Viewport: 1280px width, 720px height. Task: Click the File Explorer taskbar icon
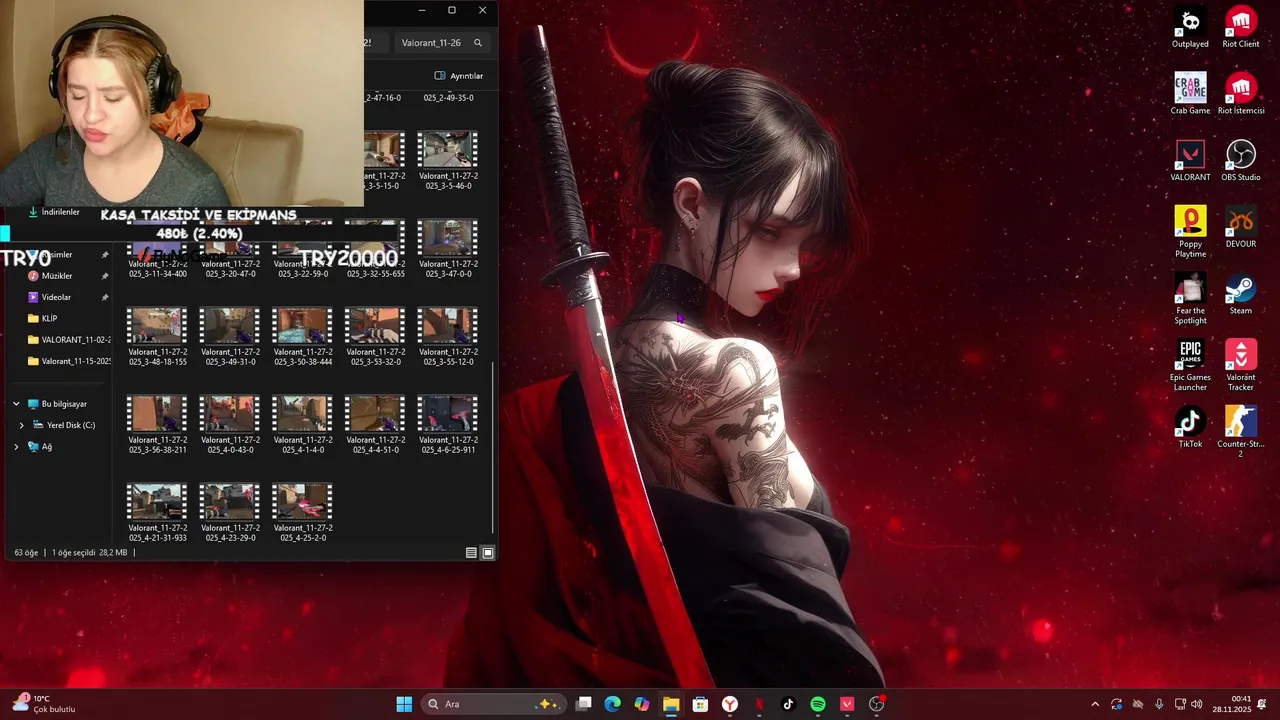point(671,704)
